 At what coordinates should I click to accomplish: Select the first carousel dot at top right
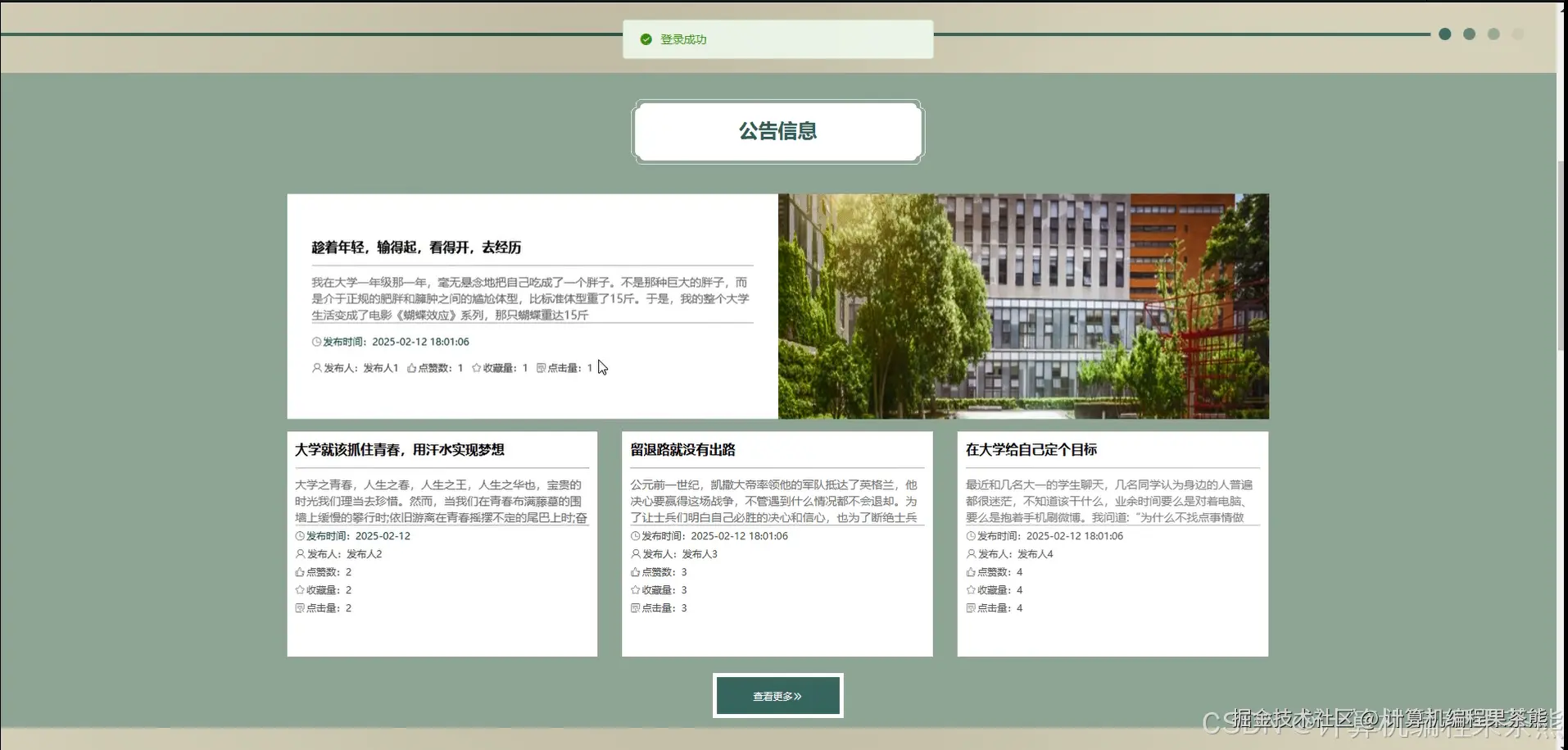pos(1443,34)
